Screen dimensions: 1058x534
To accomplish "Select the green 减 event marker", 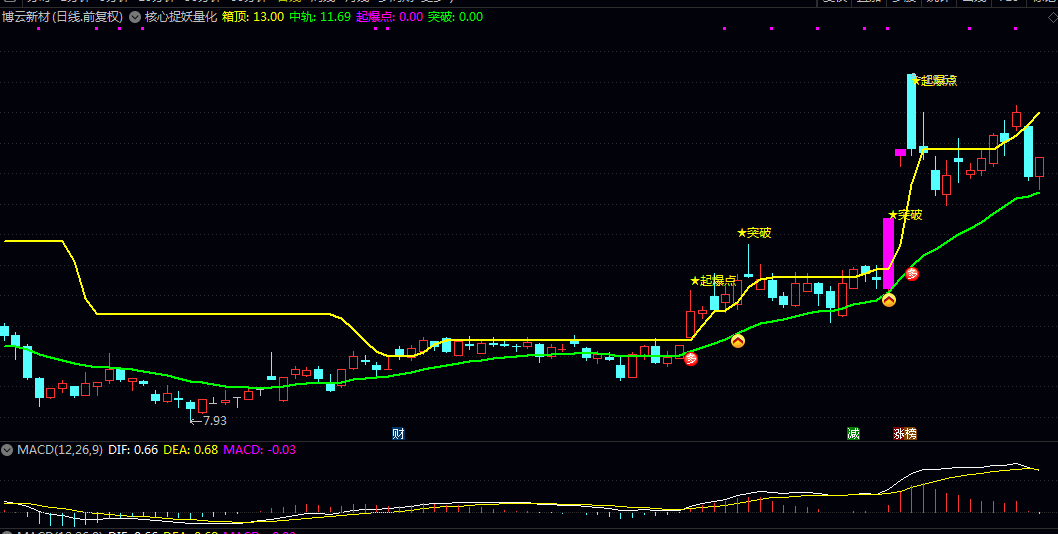I will 853,434.
